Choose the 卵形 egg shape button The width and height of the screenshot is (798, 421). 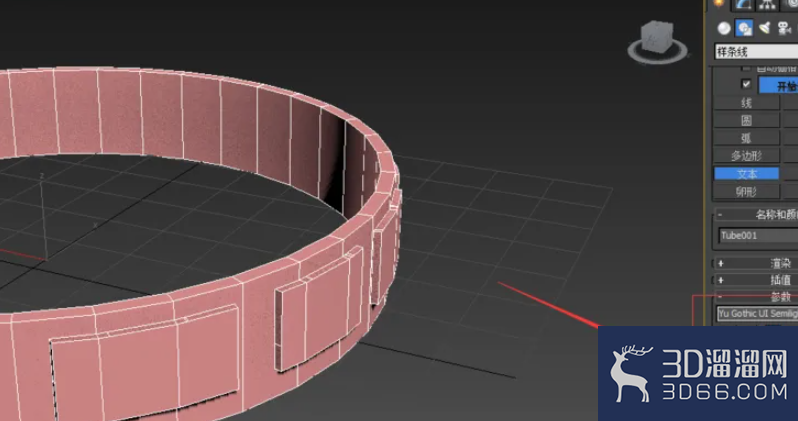click(747, 191)
